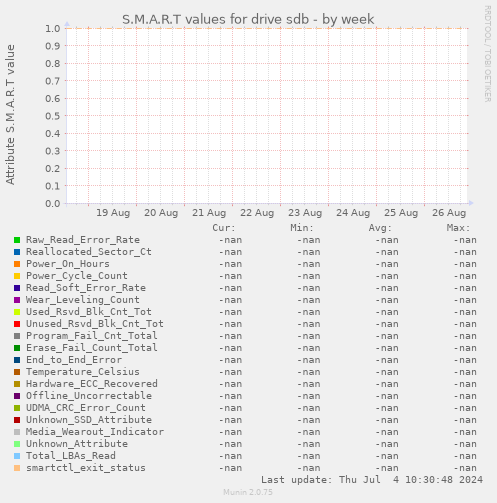Select the Offline_Uncorrectable legend label
The image size is (497, 503).
[x=89, y=396]
